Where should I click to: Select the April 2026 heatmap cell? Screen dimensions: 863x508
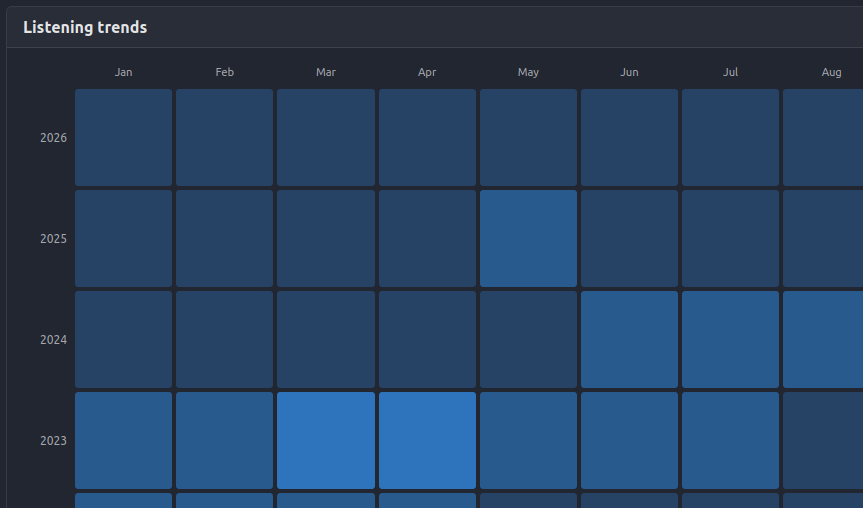[427, 138]
